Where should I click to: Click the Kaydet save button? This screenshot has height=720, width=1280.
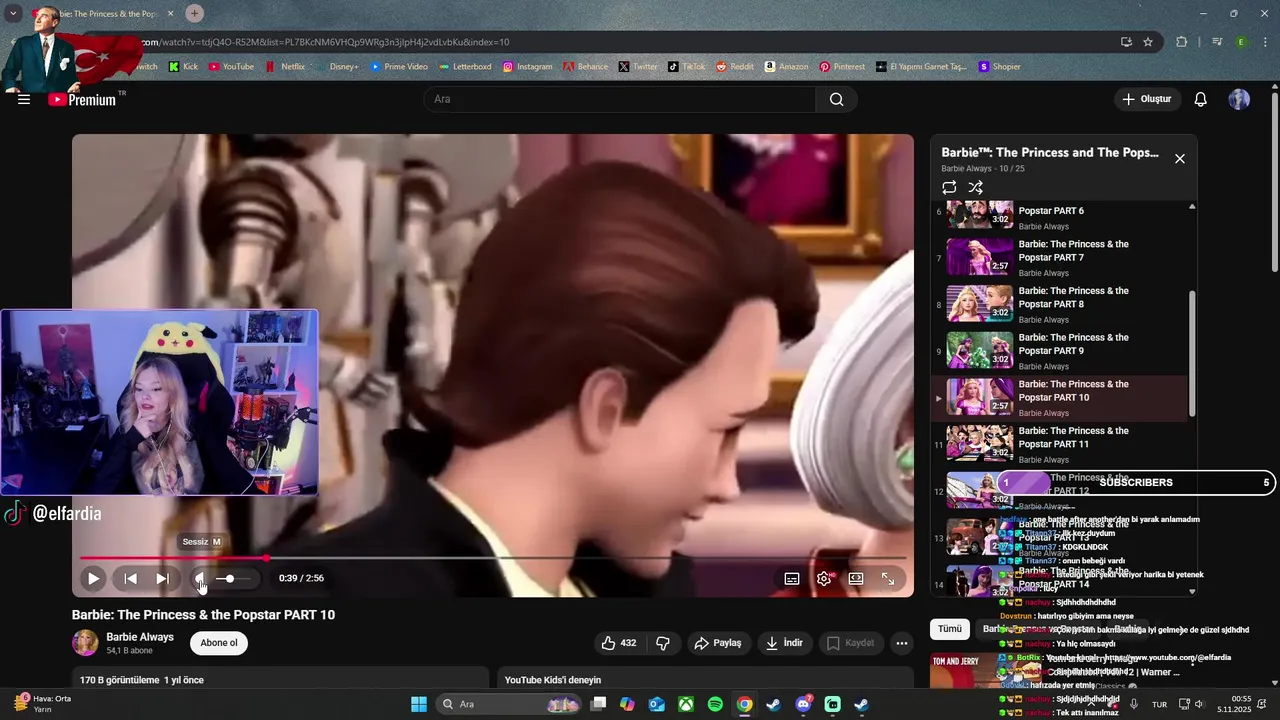(x=850, y=643)
